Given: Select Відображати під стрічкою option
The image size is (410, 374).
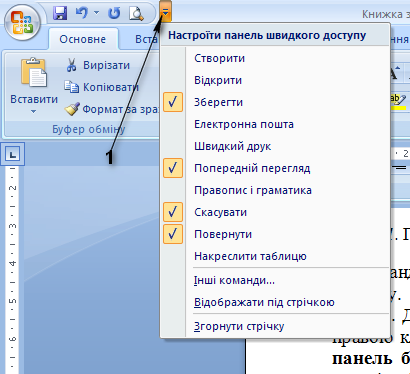Looking at the screenshot, I should tap(275, 302).
